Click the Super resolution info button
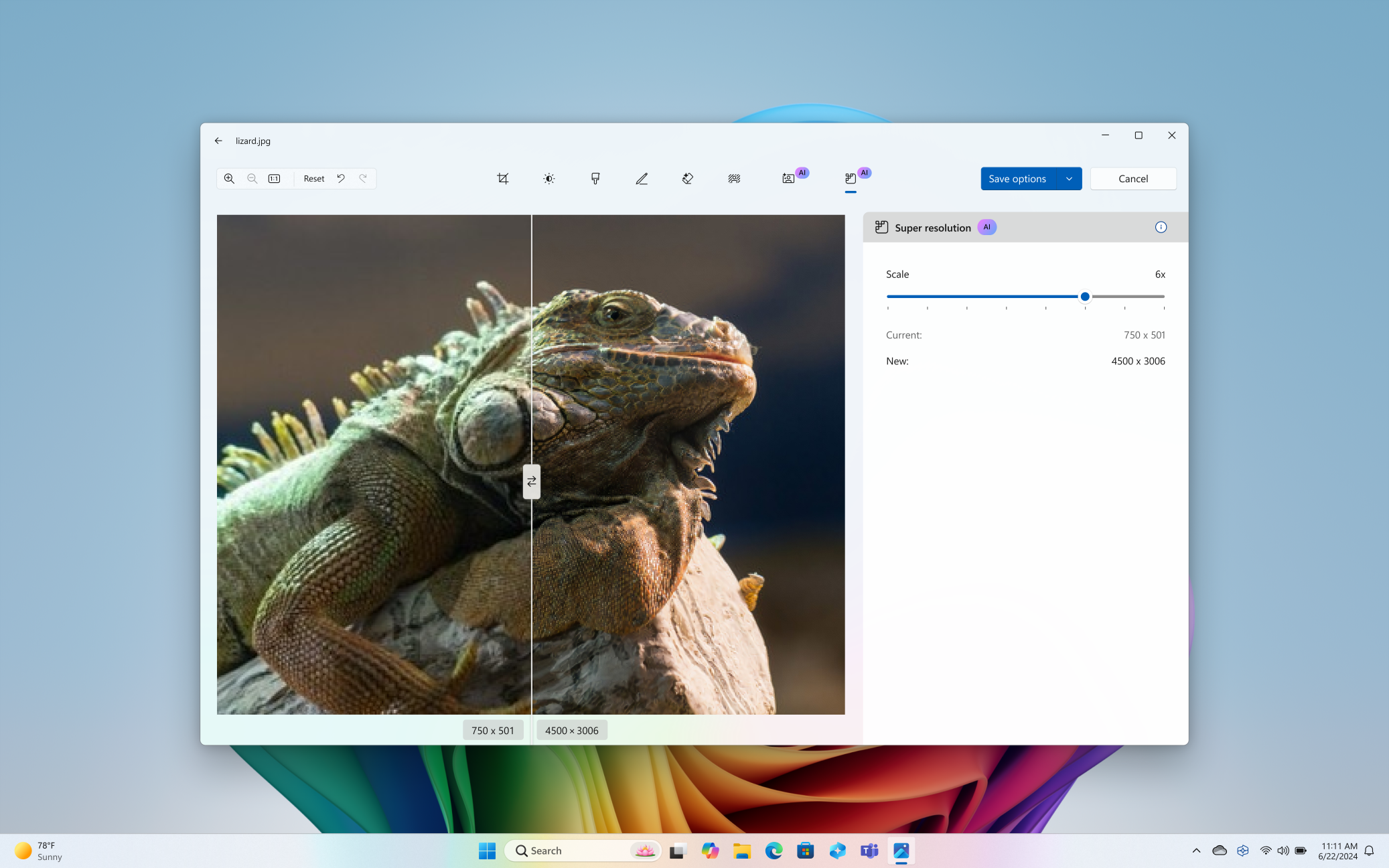 click(1161, 227)
